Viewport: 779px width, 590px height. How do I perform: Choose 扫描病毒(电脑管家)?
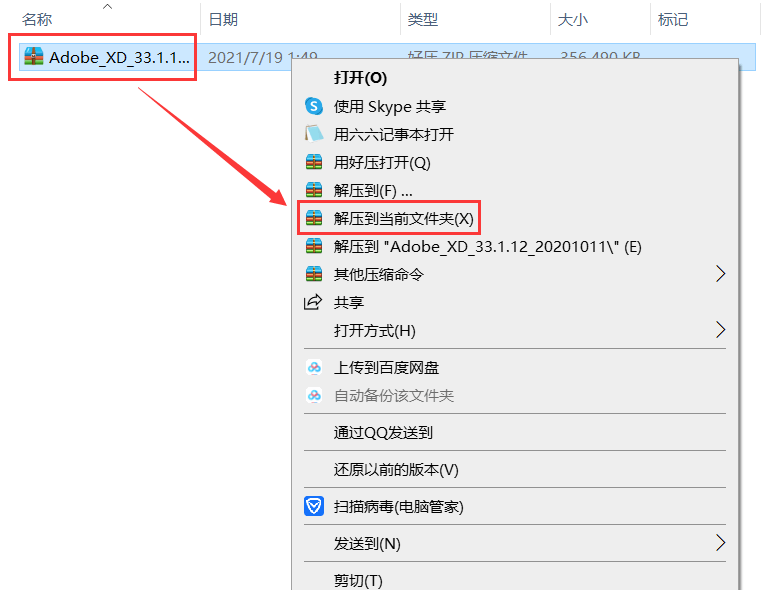(x=398, y=507)
